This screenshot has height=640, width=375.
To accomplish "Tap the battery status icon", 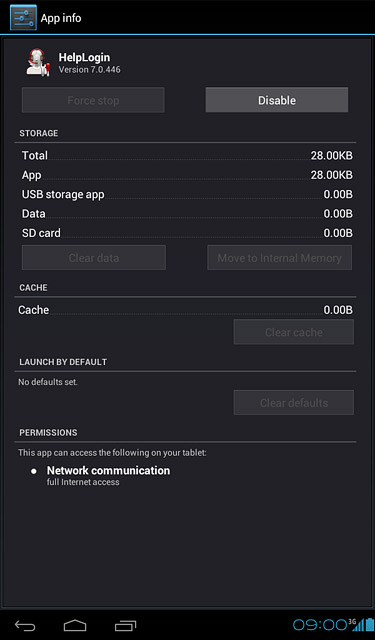I will pyautogui.click(x=369, y=624).
